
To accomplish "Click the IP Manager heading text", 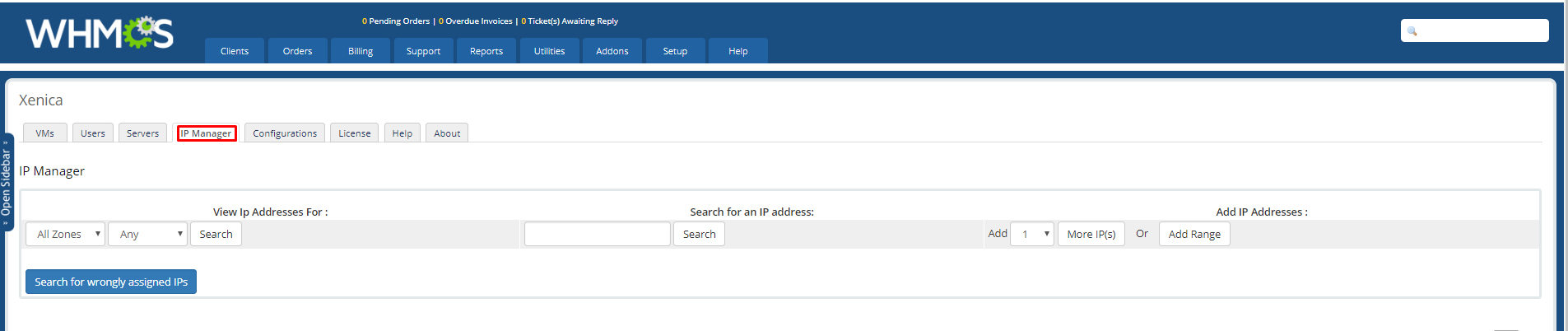I will tap(52, 171).
